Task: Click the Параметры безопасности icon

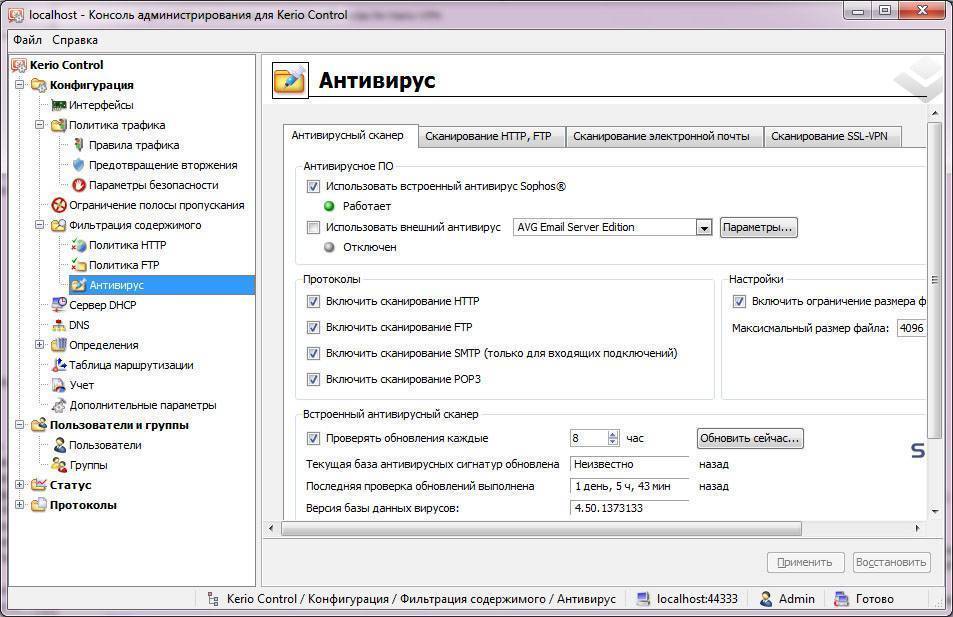Action: [78, 185]
